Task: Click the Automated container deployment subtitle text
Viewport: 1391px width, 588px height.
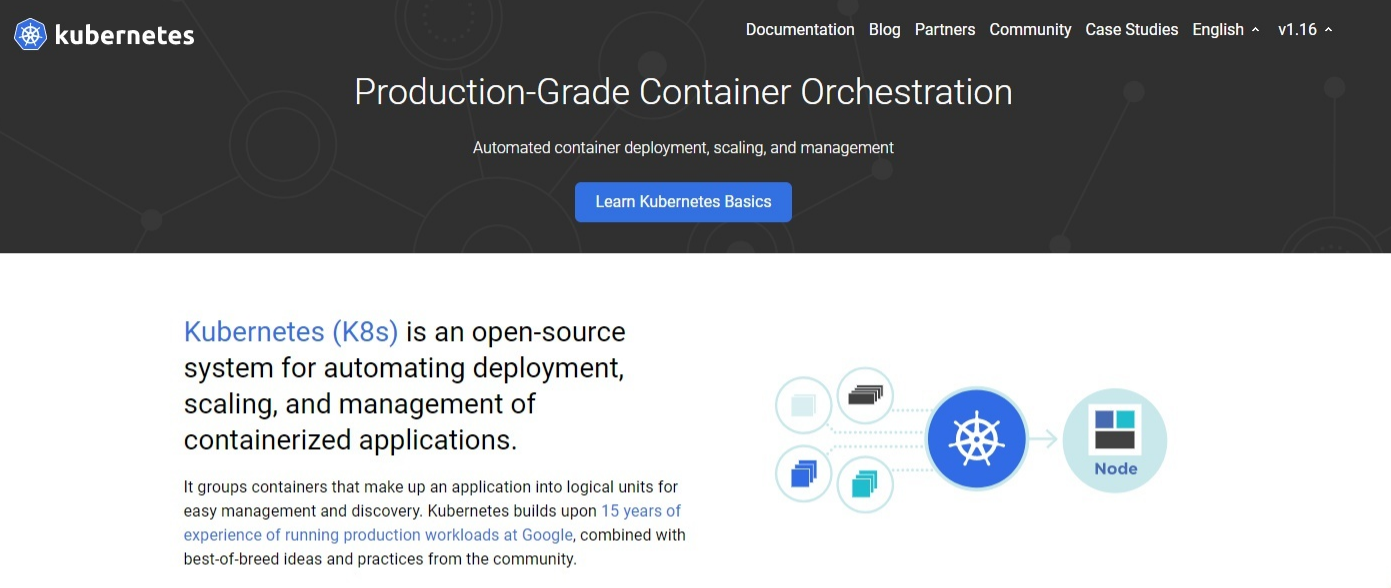Action: click(683, 148)
